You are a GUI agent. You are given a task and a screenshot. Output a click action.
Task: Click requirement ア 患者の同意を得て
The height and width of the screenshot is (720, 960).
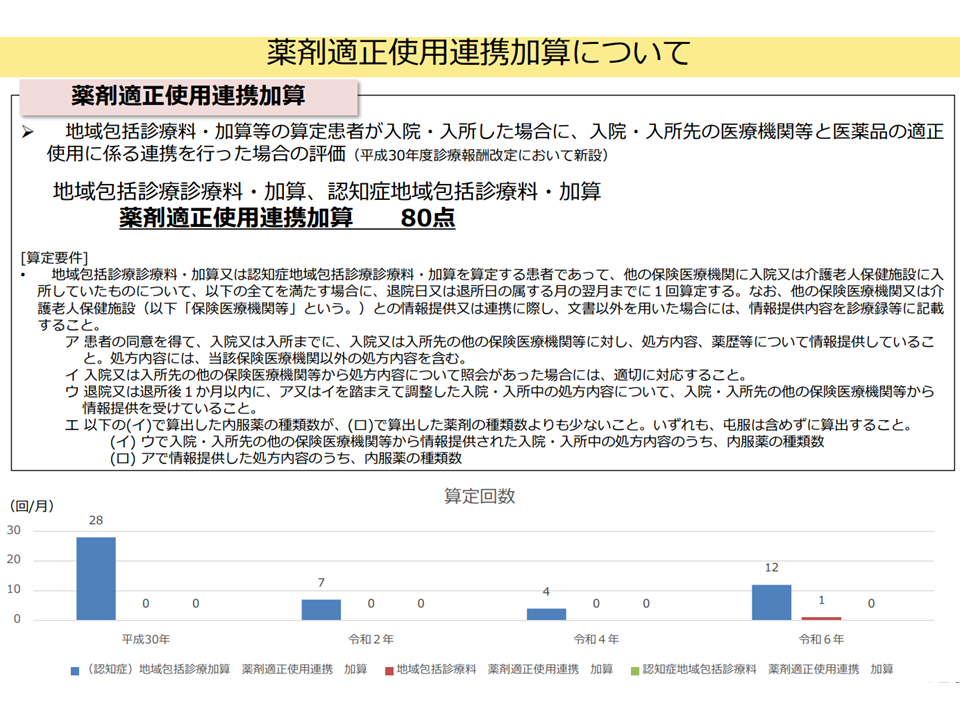[x=500, y=350]
